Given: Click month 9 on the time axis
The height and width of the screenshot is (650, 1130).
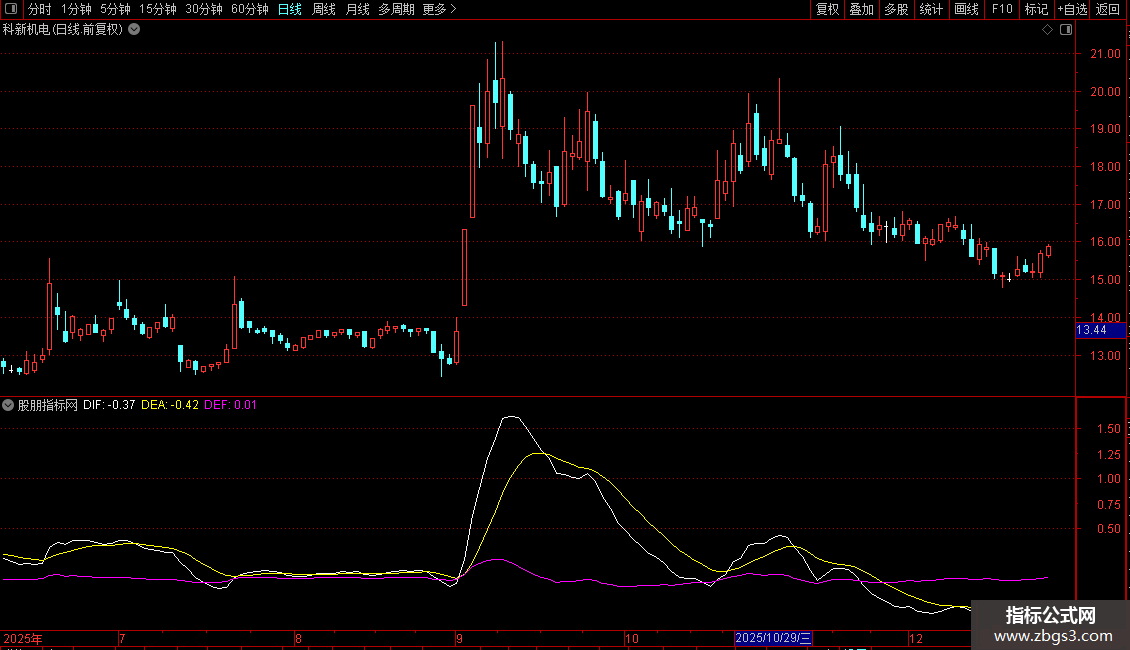Looking at the screenshot, I should (459, 638).
